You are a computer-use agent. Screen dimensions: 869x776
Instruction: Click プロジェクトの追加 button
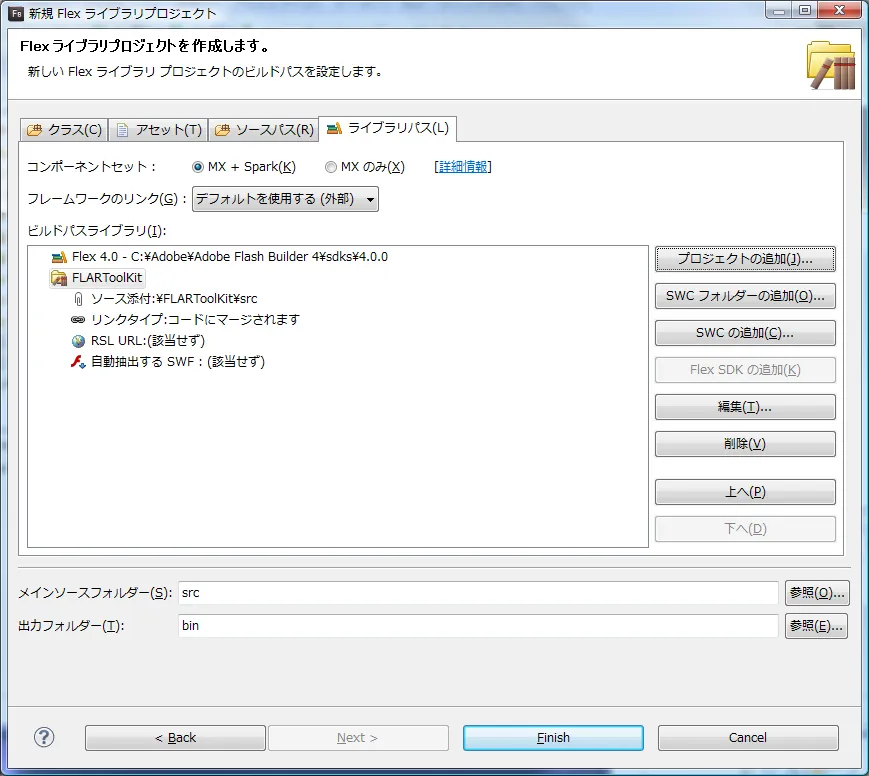745,259
